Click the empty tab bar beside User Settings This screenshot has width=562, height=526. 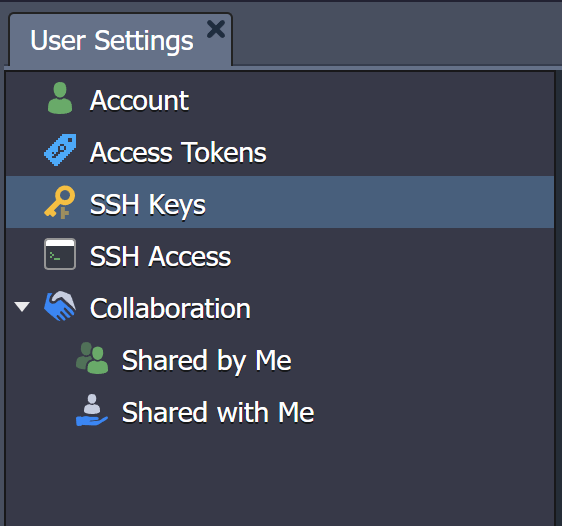(396, 36)
